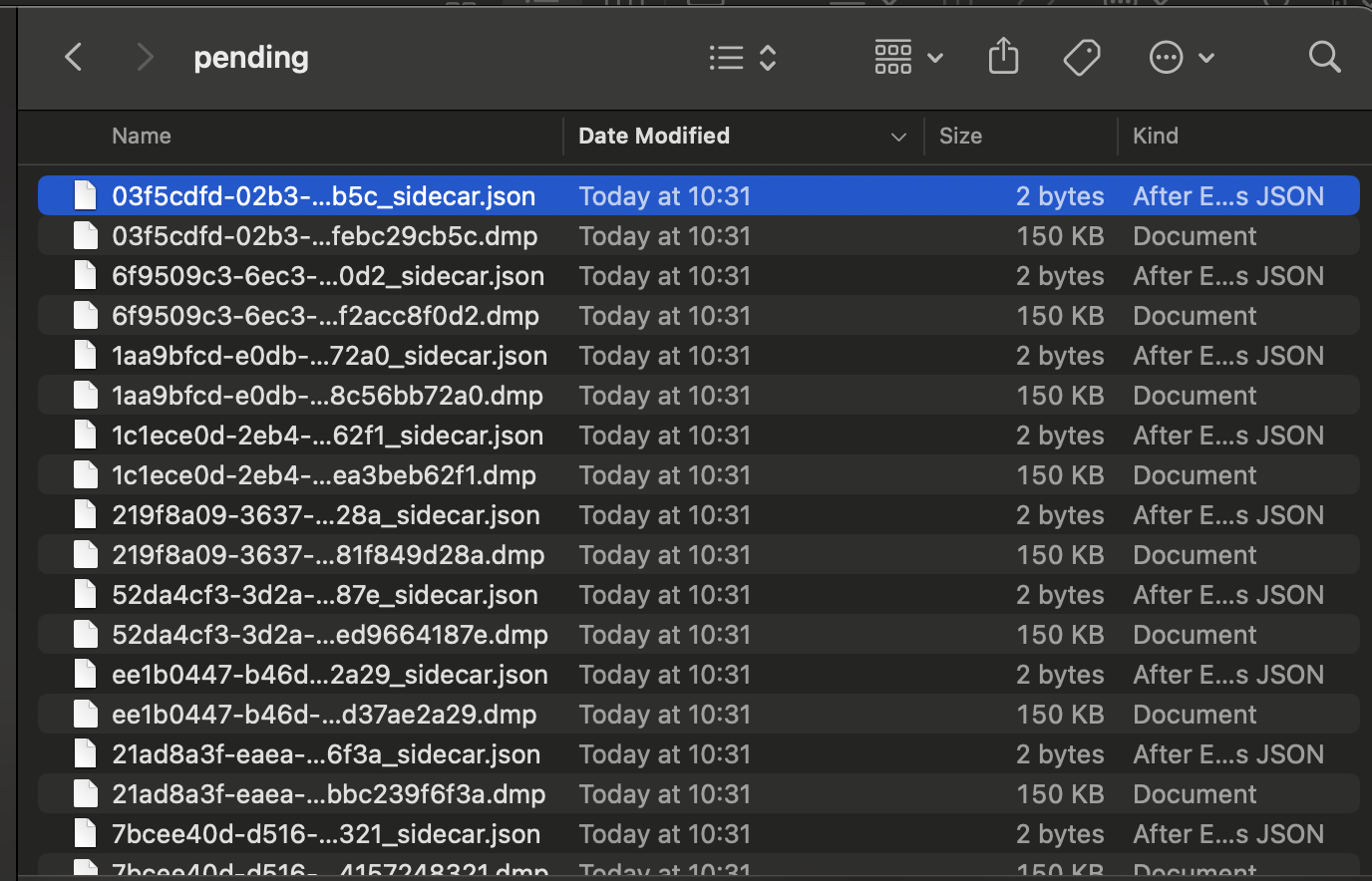Viewport: 1372px width, 881px height.
Task: Click document icon of 1aa9bfcd .dmp row
Action: point(86,395)
